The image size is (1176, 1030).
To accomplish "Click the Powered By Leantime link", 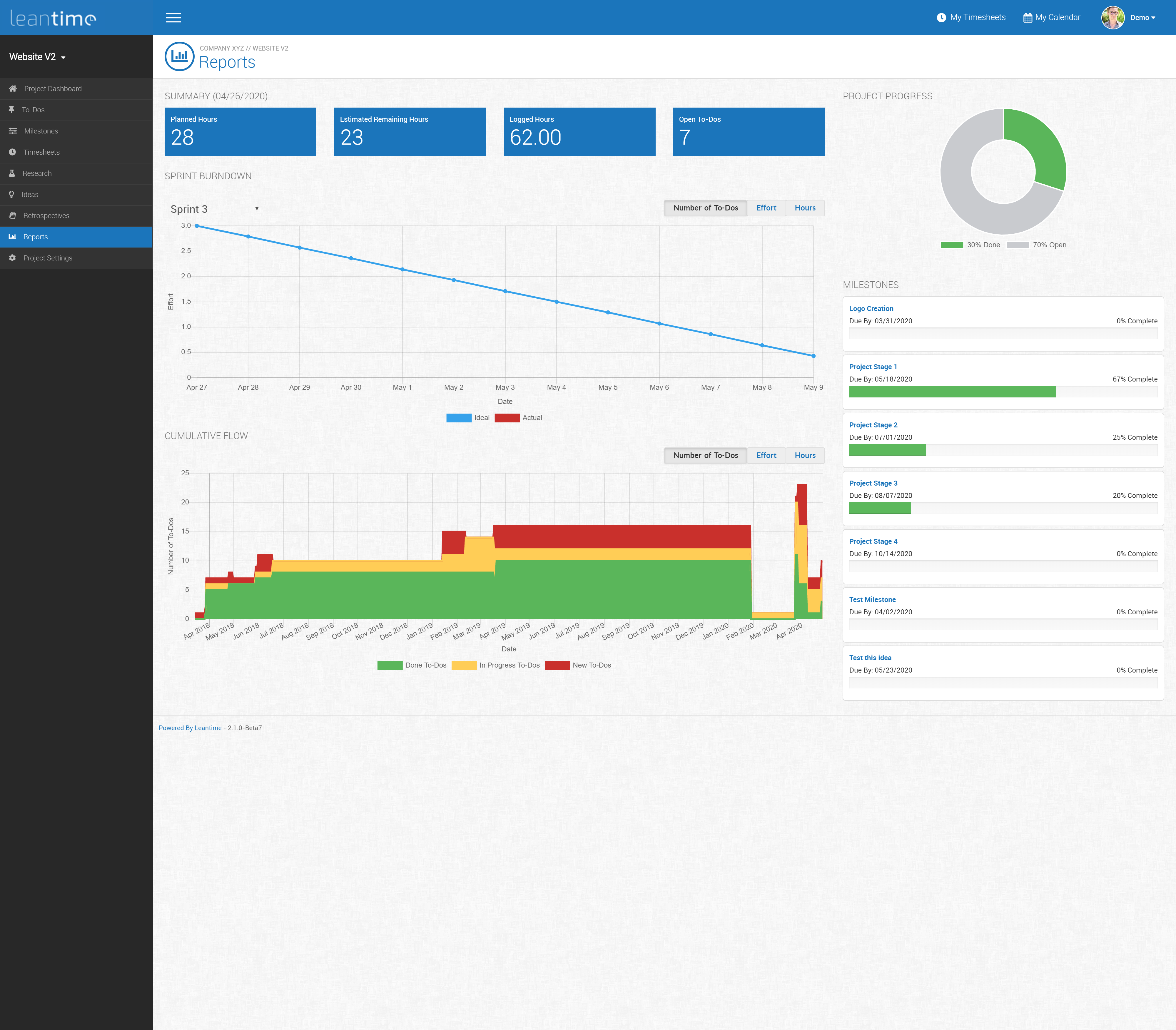I will point(190,728).
